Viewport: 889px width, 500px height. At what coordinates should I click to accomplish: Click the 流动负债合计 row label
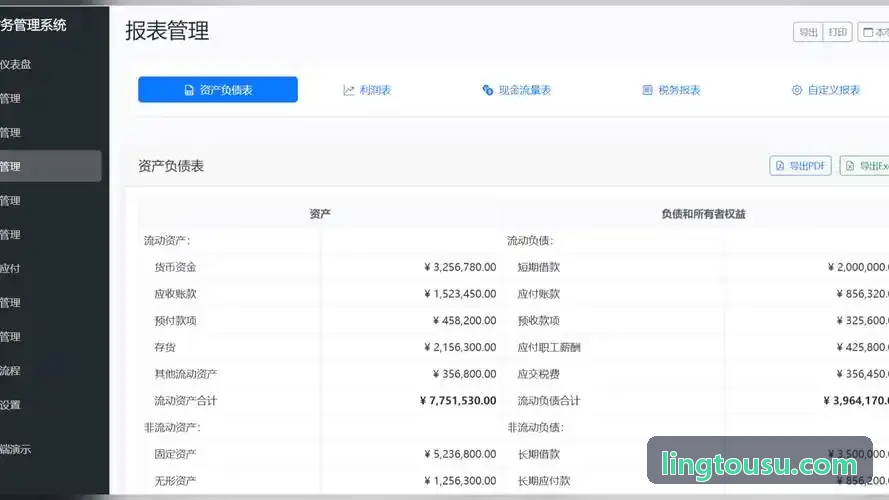[549, 400]
